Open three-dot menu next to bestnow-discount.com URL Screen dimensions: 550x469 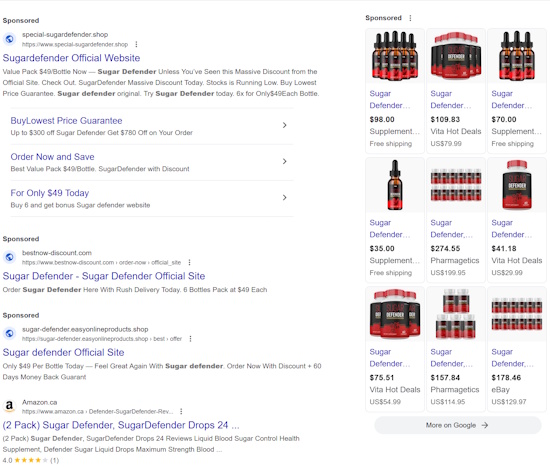pyautogui.click(x=189, y=262)
